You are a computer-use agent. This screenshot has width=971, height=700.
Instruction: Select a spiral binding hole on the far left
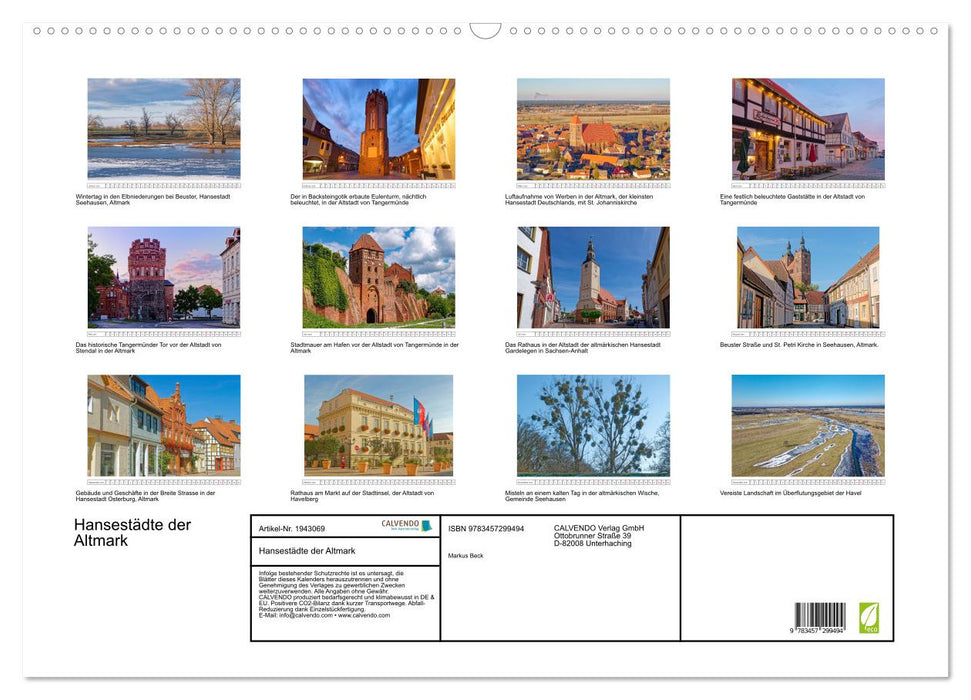tap(38, 31)
